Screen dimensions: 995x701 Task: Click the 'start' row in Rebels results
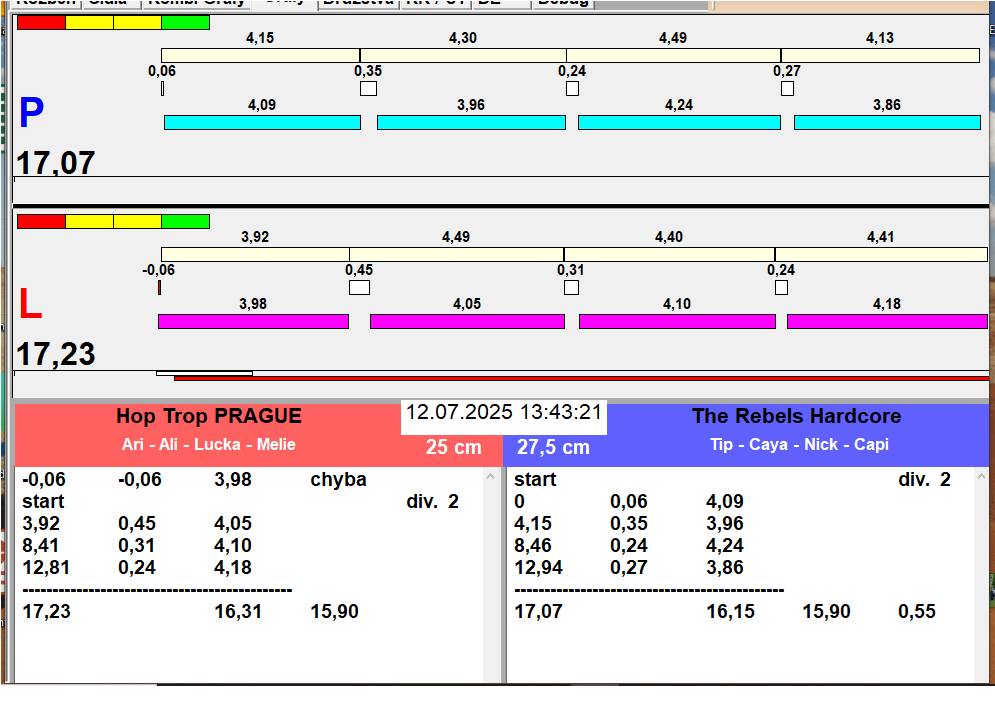point(535,480)
